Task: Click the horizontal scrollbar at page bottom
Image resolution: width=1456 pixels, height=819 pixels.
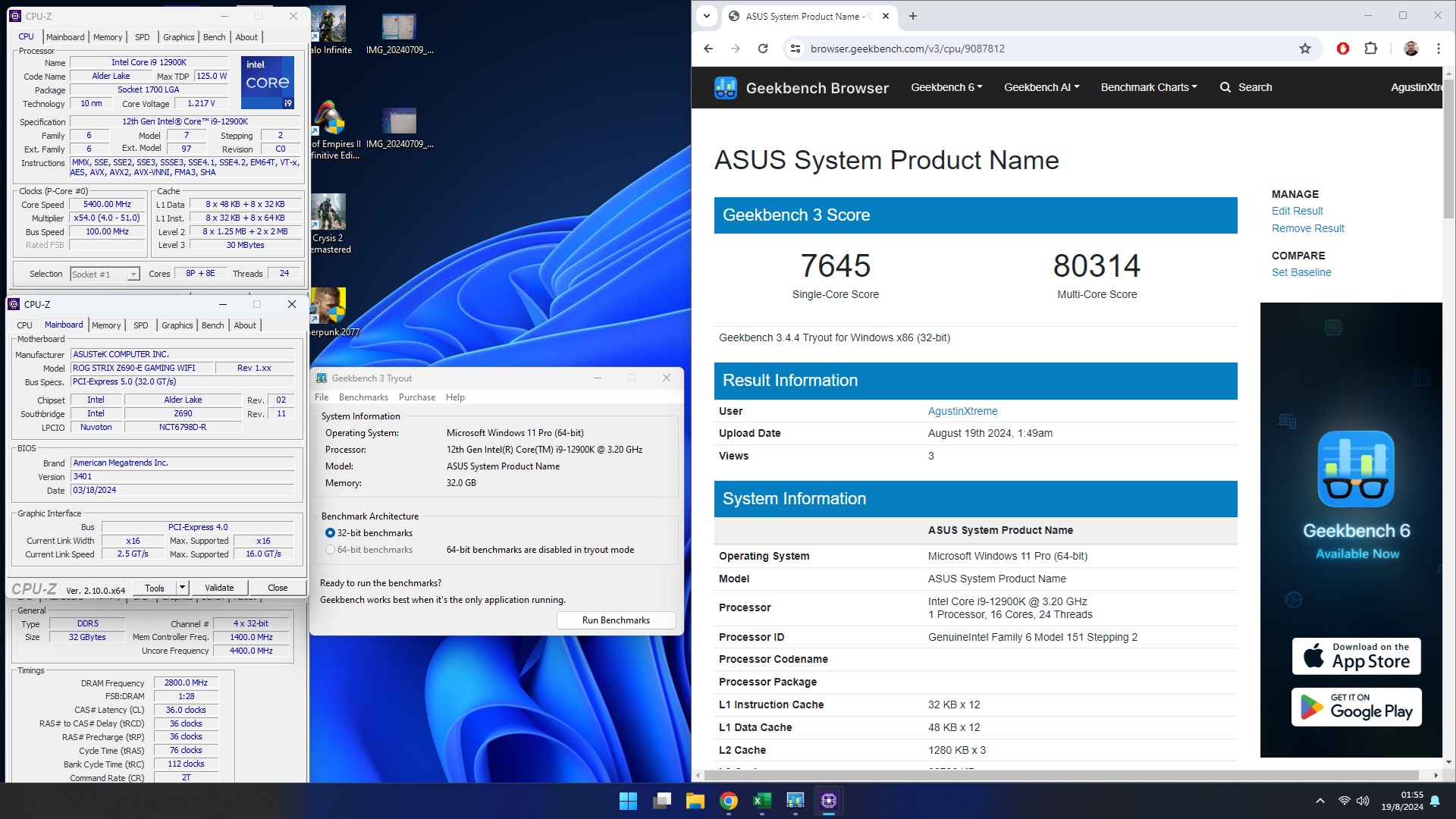Action: tap(1062, 775)
